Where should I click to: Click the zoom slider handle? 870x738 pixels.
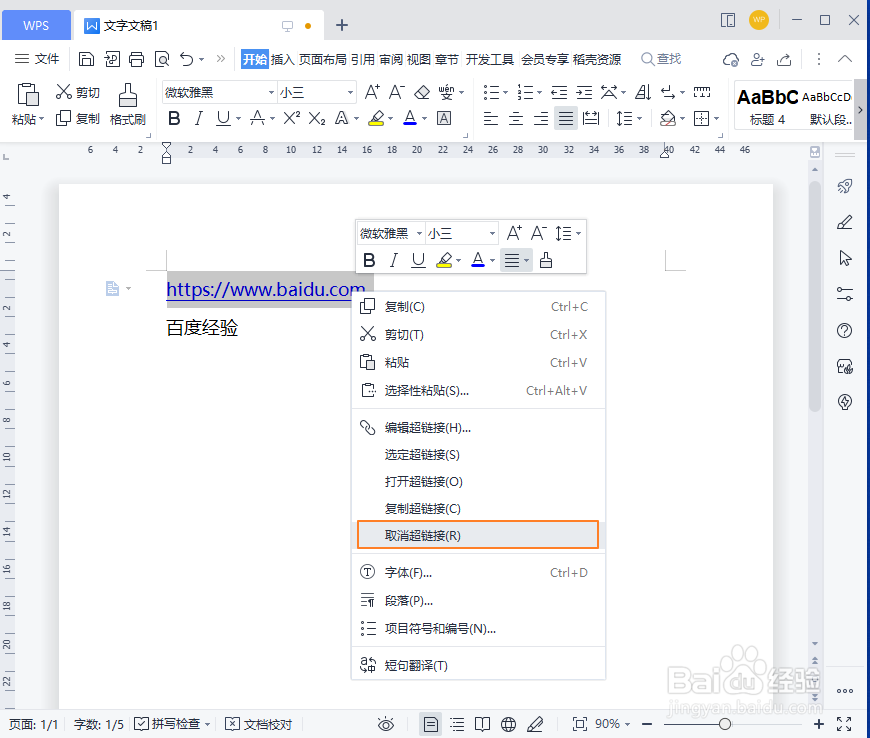(725, 724)
